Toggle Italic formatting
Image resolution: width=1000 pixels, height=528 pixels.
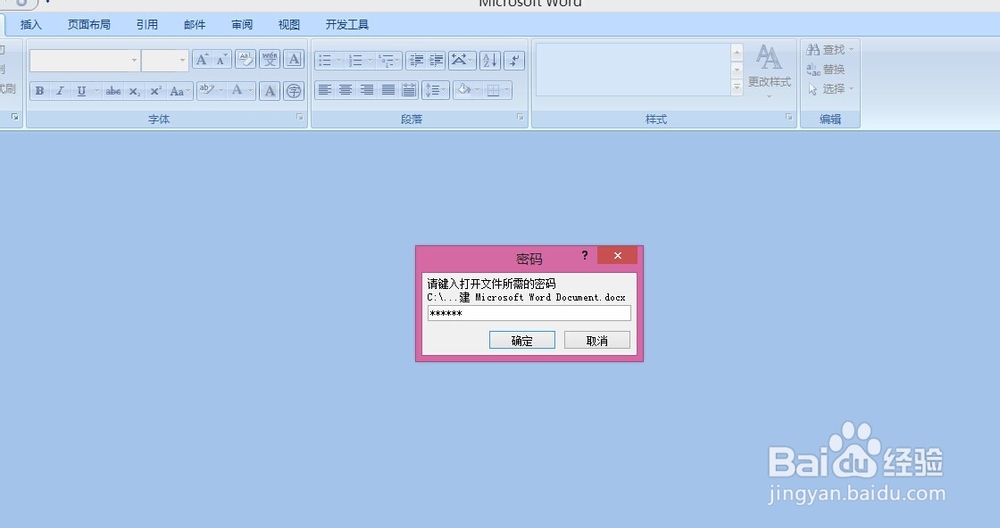[x=60, y=91]
